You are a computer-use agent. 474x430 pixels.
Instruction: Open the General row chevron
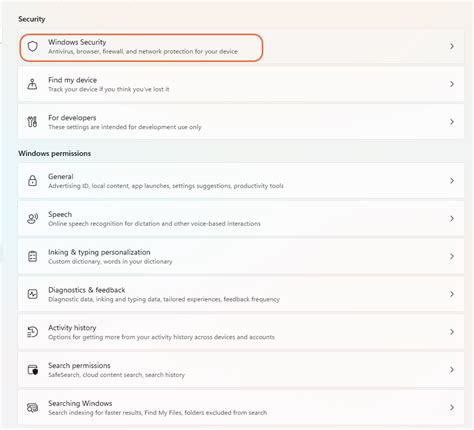452,181
